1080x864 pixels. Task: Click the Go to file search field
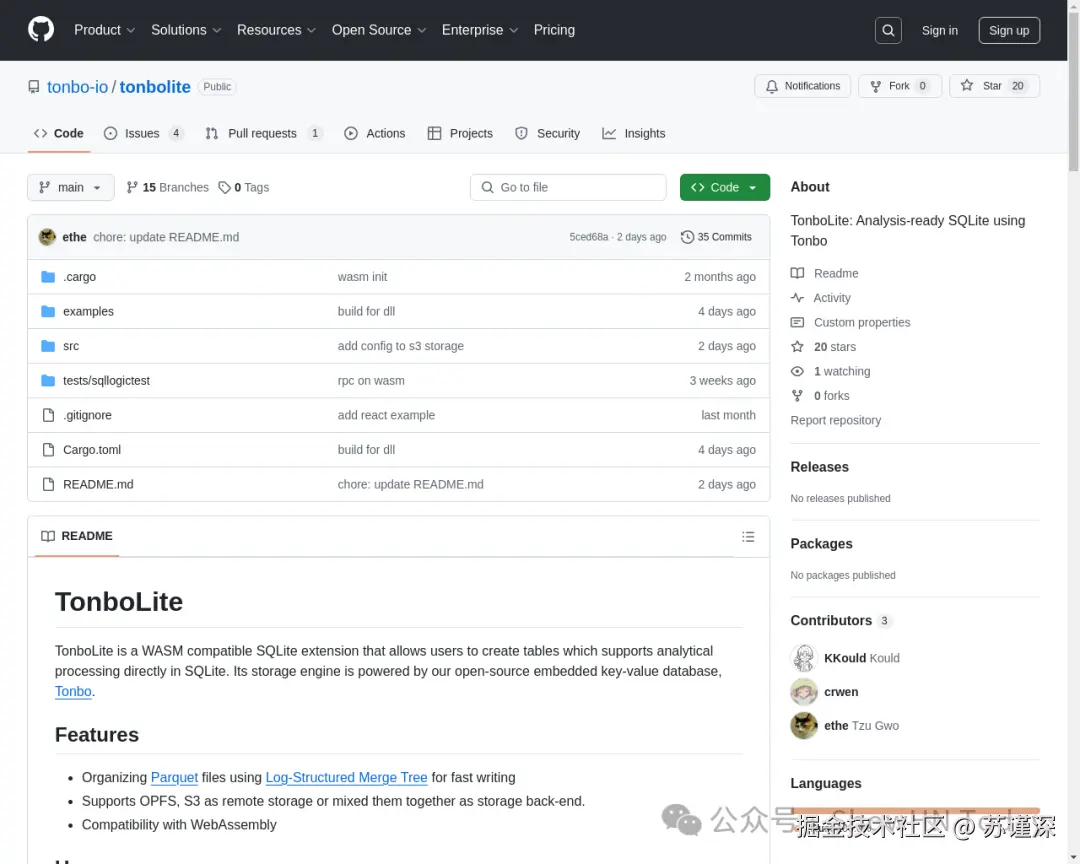(x=568, y=187)
